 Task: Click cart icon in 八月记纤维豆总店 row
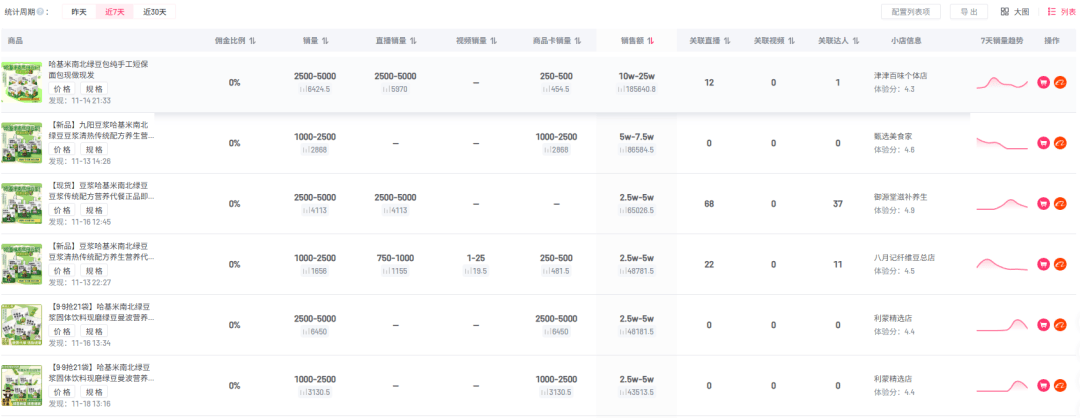1044,265
